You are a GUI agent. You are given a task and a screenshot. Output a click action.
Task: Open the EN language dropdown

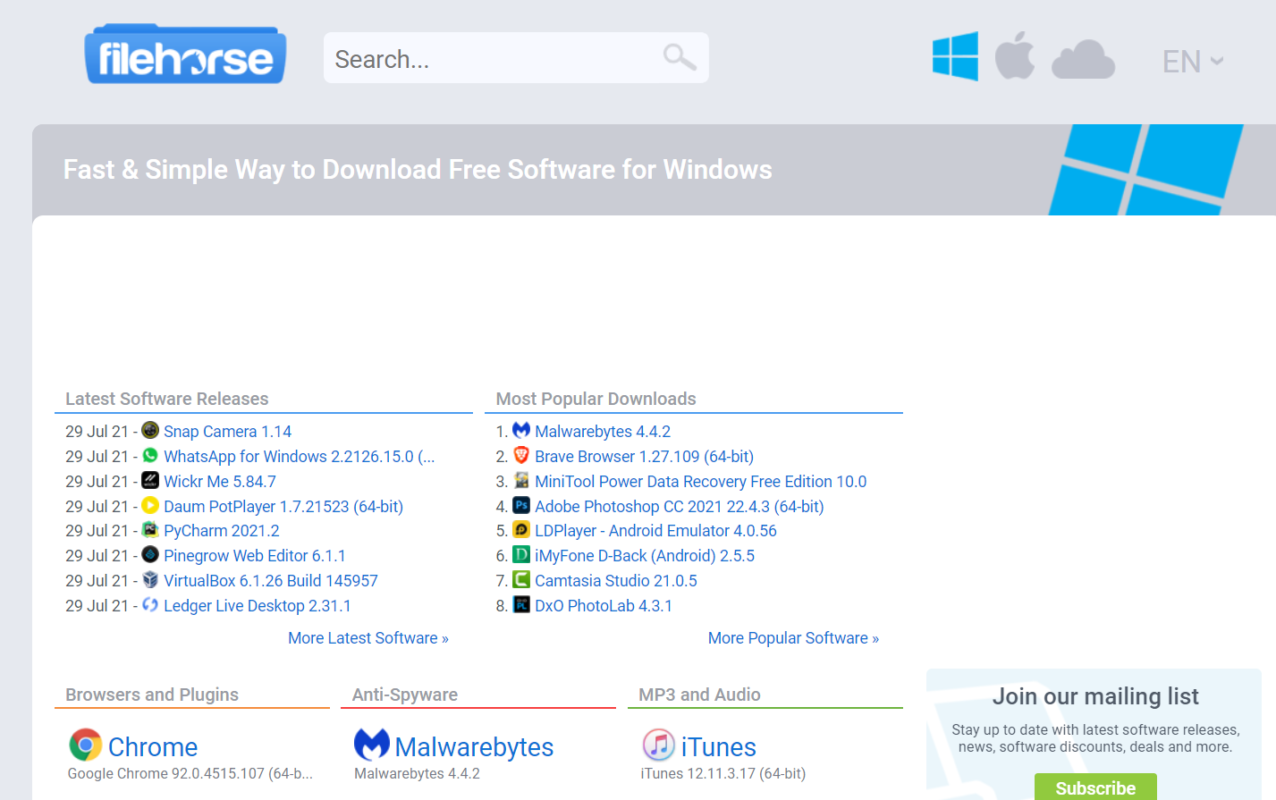1193,62
